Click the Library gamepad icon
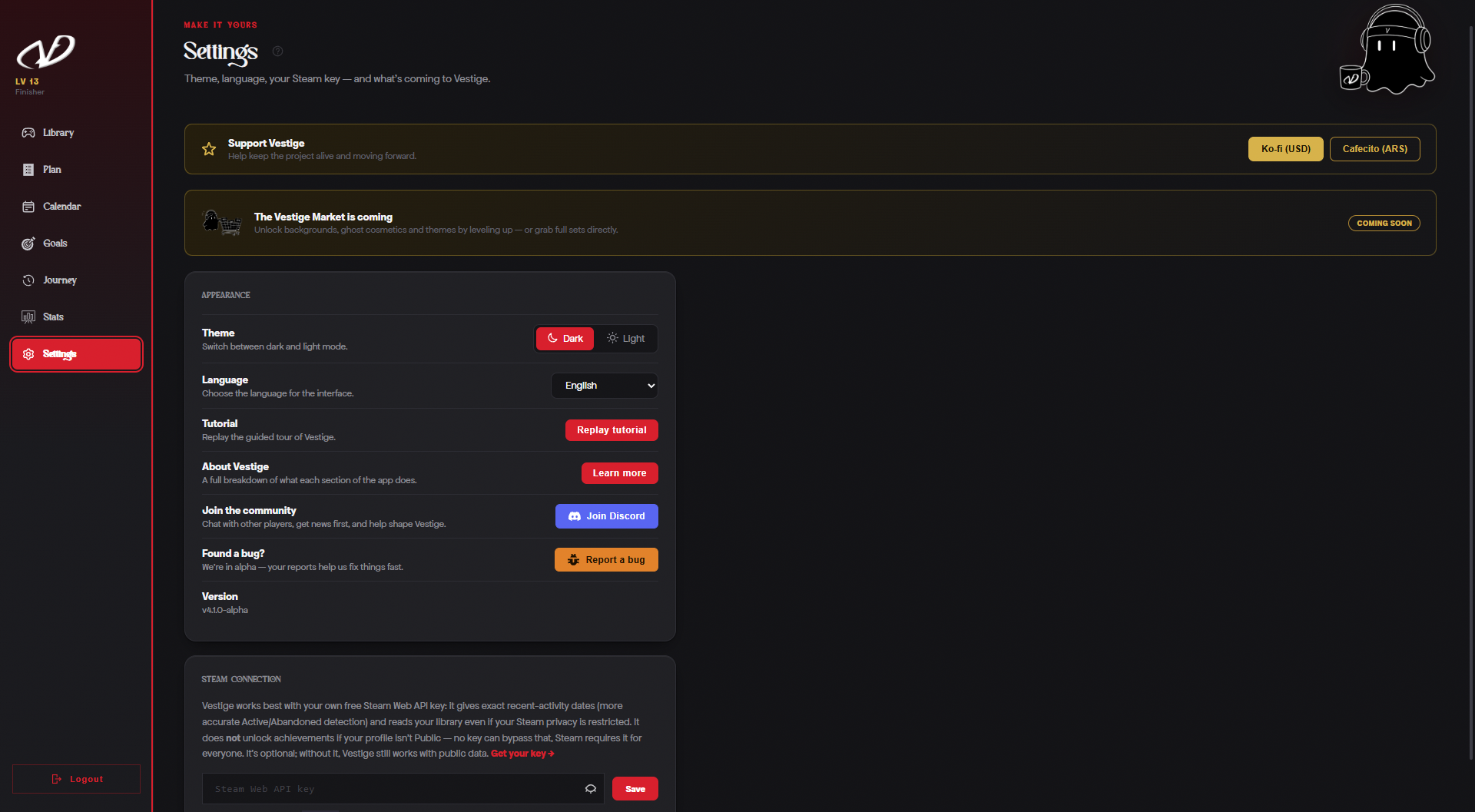1475x812 pixels. [x=28, y=133]
